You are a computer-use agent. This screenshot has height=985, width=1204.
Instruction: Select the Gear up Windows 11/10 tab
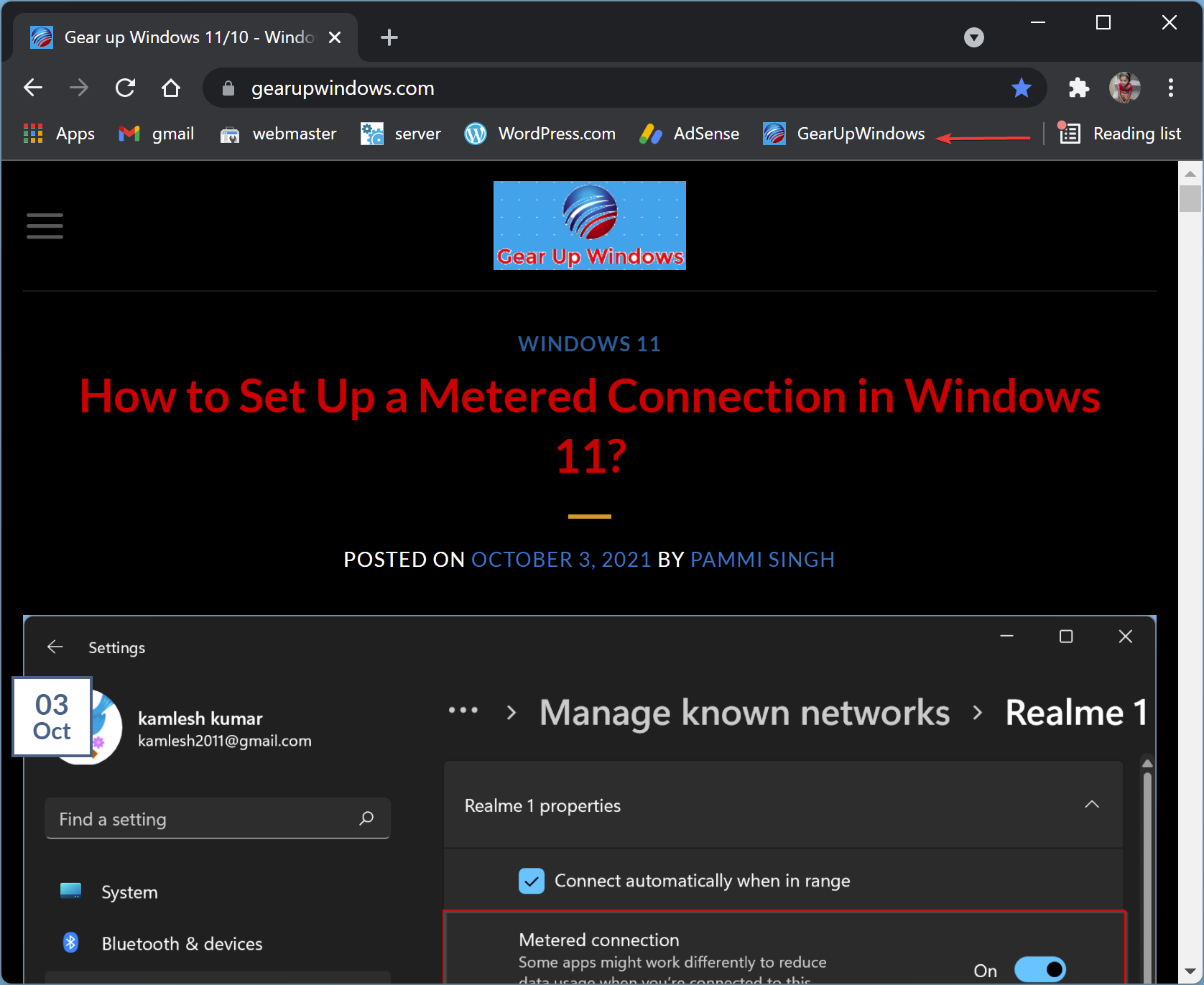pos(185,37)
